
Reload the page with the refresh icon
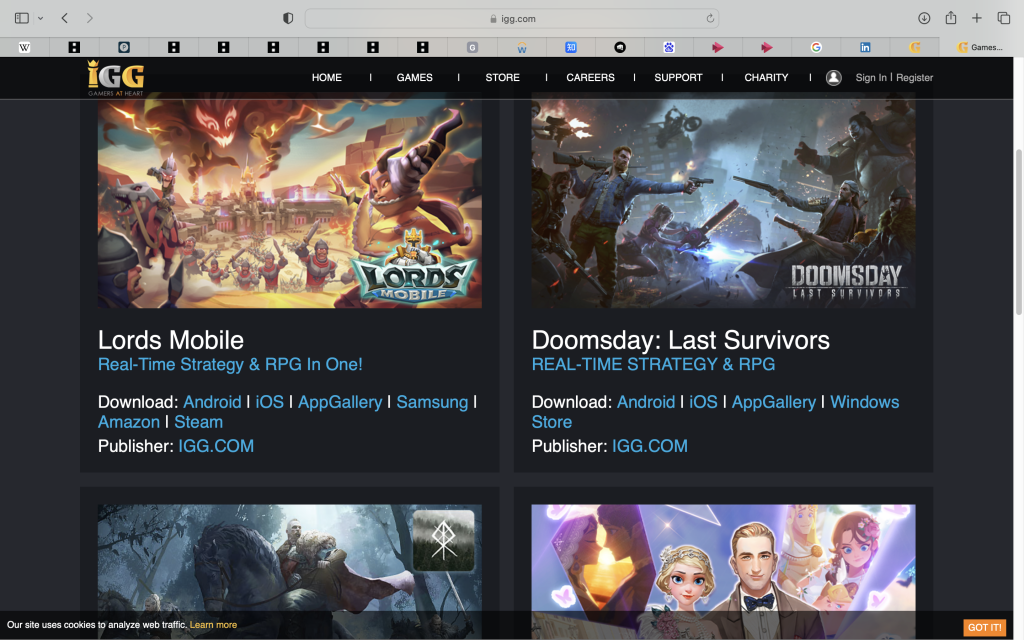coord(710,18)
